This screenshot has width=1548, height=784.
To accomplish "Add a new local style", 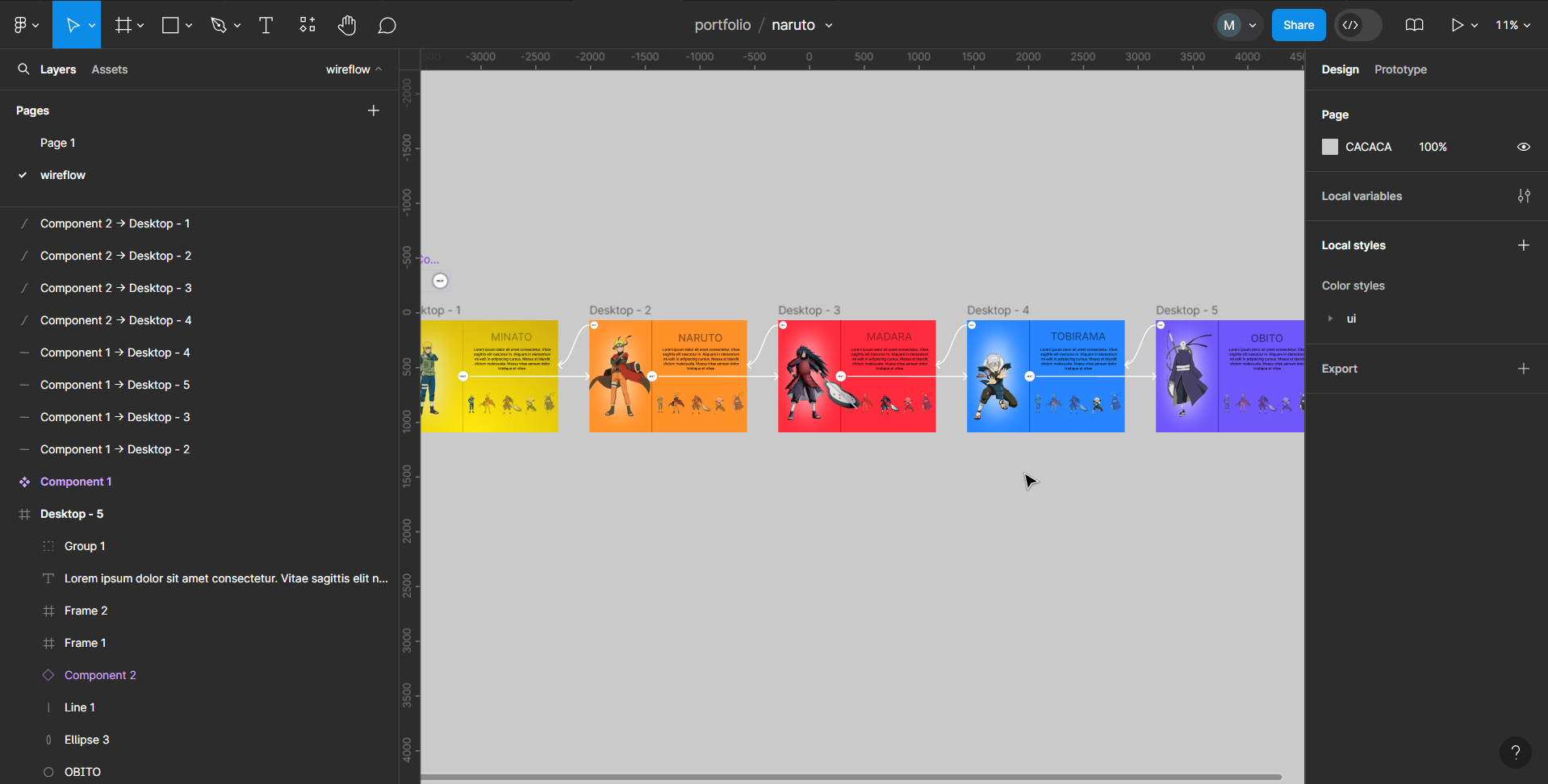I will (x=1524, y=245).
